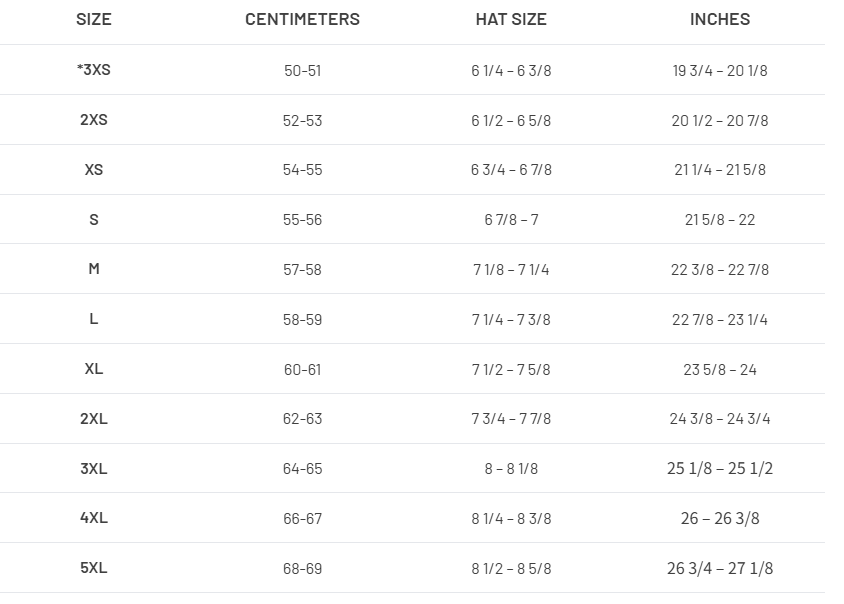This screenshot has height=604, width=844.
Task: Select the M size label
Action: 94,269
